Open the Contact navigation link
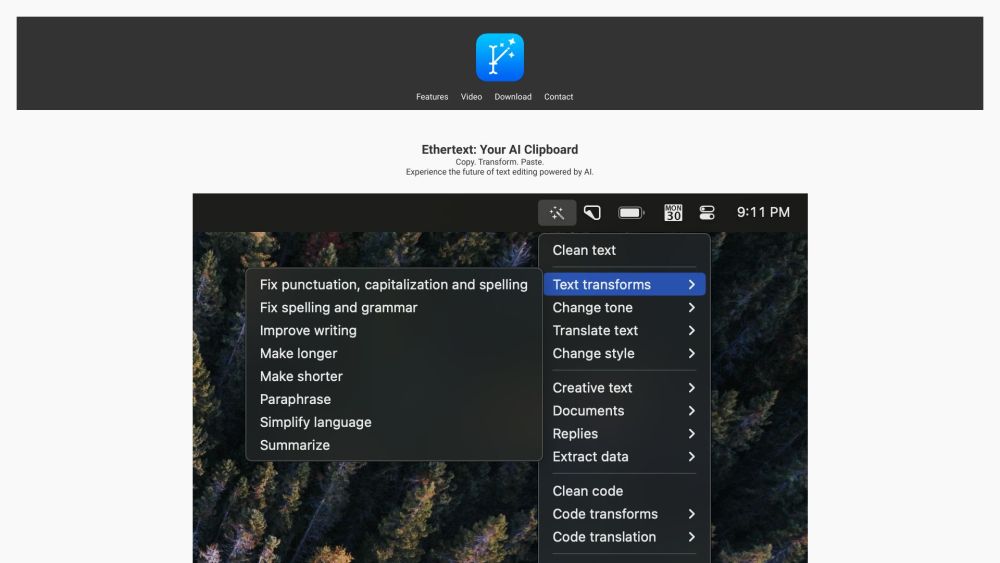Screen dimensions: 1000x563 (558, 97)
